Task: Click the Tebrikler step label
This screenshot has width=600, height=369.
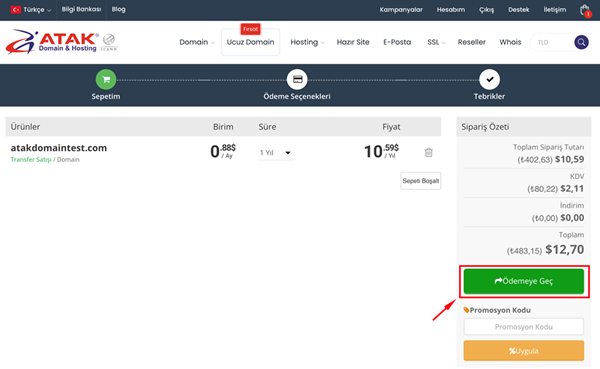Action: tap(489, 96)
